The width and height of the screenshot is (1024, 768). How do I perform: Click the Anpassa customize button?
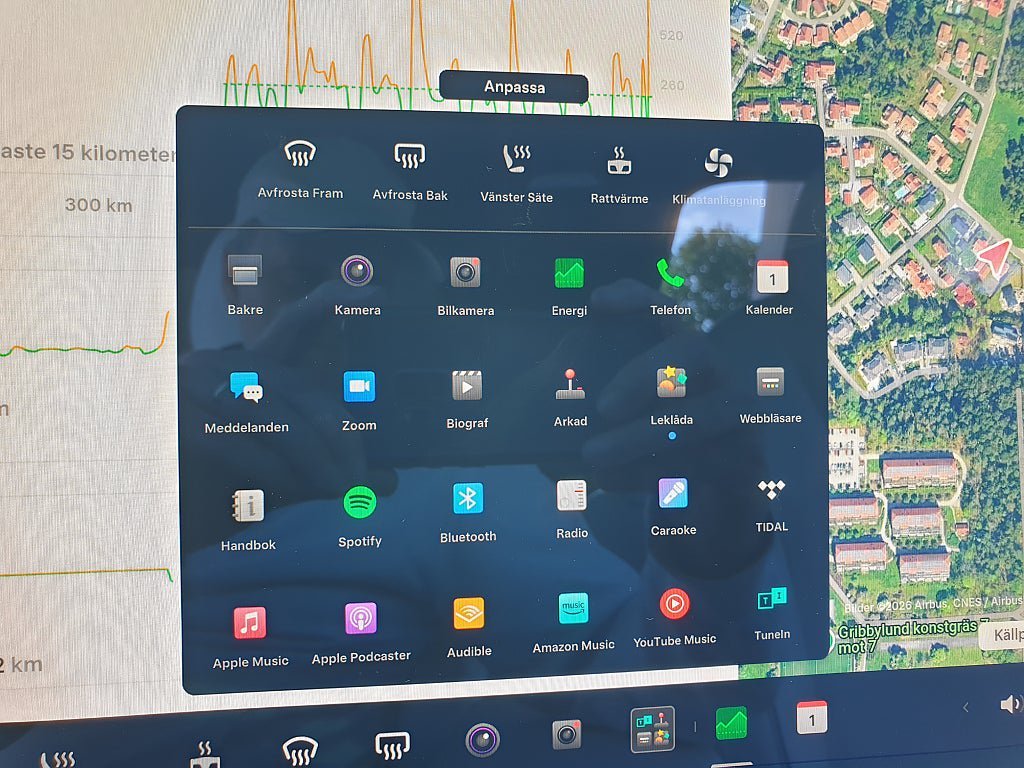[514, 88]
